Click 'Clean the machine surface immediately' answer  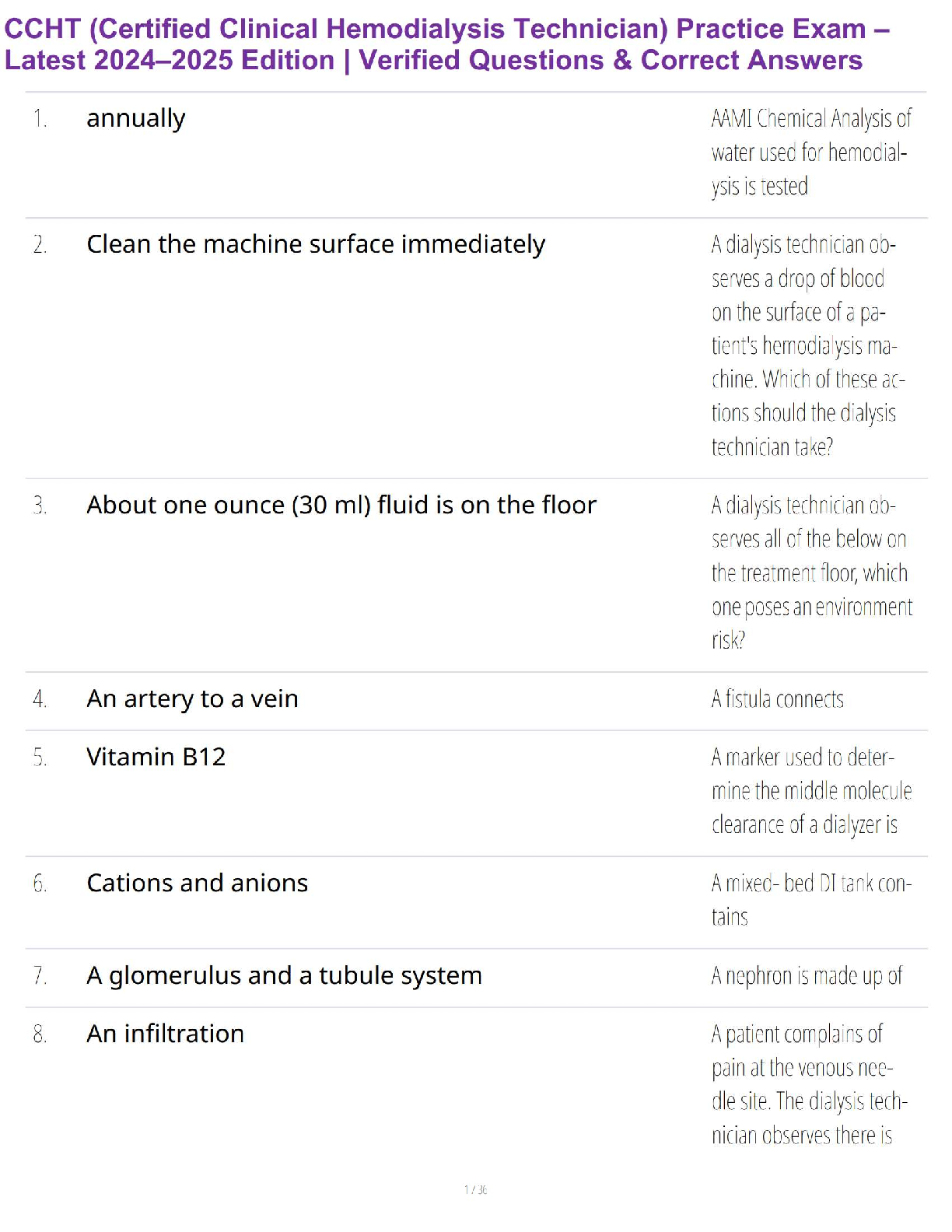[x=316, y=244]
